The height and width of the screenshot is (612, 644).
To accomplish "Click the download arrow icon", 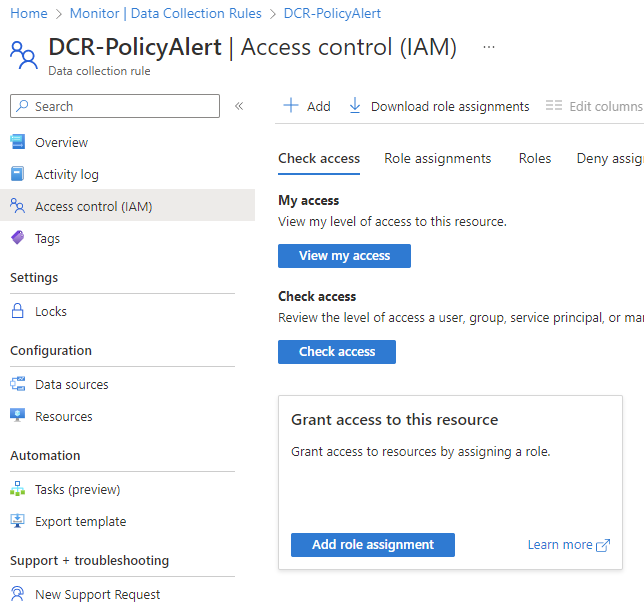I will [x=355, y=106].
